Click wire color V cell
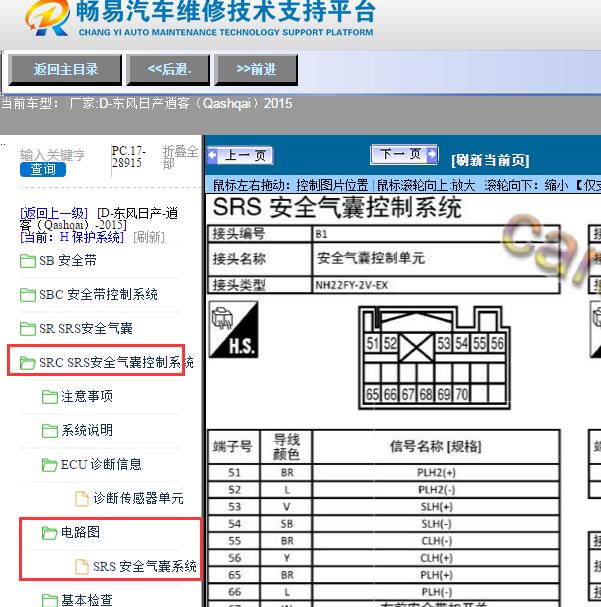601x607 pixels. click(x=286, y=507)
